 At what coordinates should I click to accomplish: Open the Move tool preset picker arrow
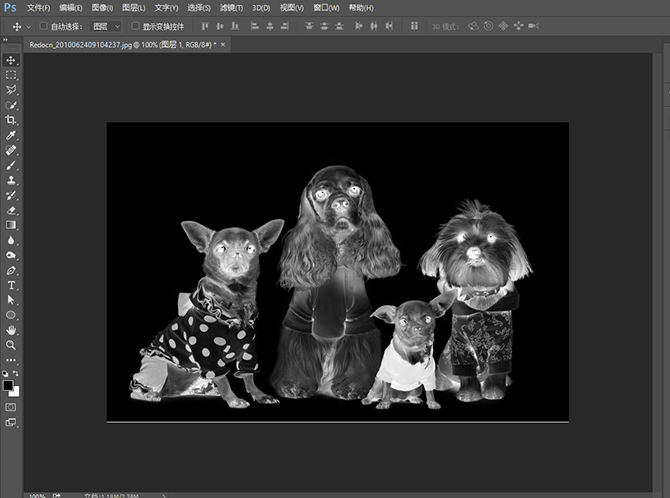click(29, 27)
